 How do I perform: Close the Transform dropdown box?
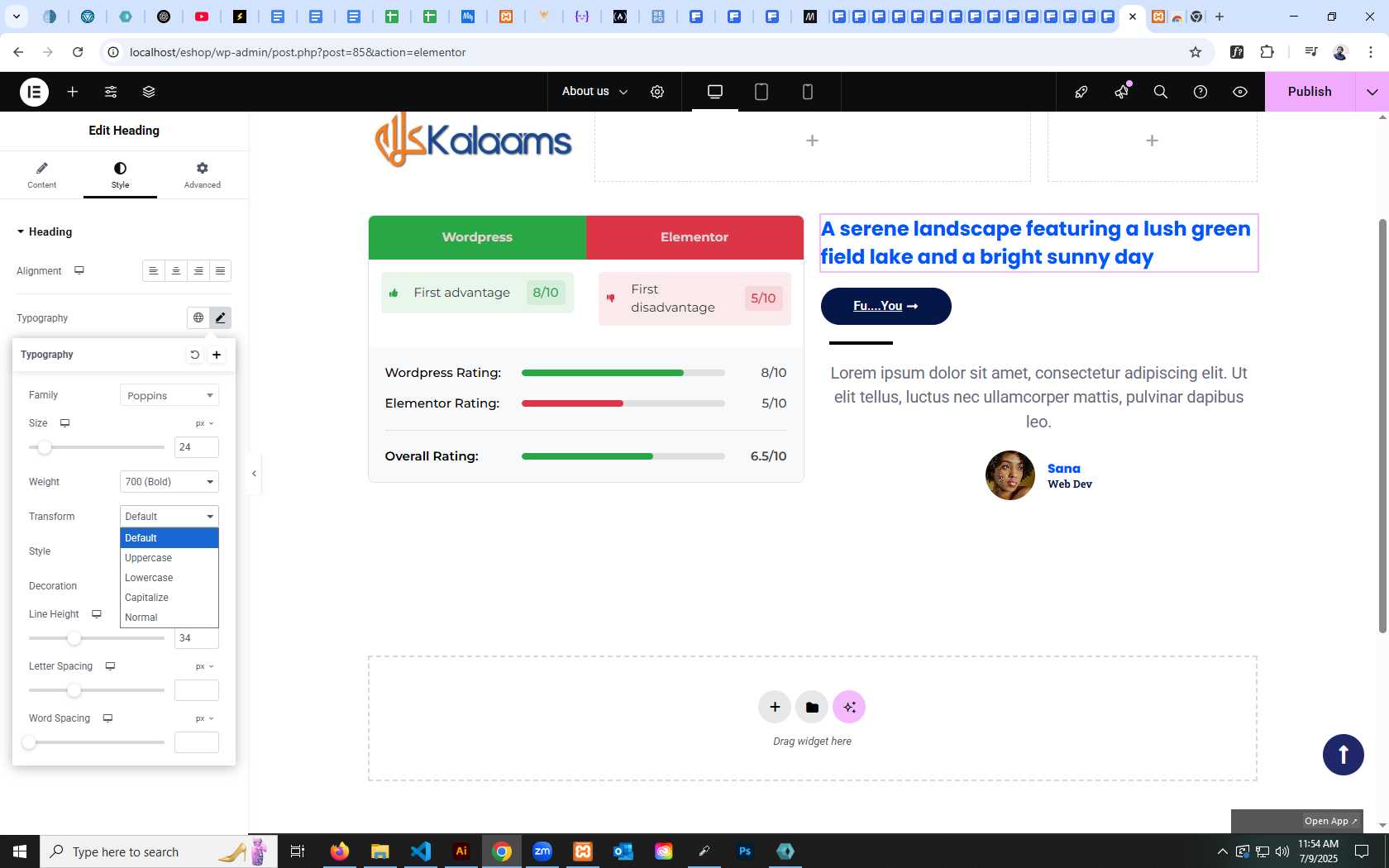[x=169, y=517]
